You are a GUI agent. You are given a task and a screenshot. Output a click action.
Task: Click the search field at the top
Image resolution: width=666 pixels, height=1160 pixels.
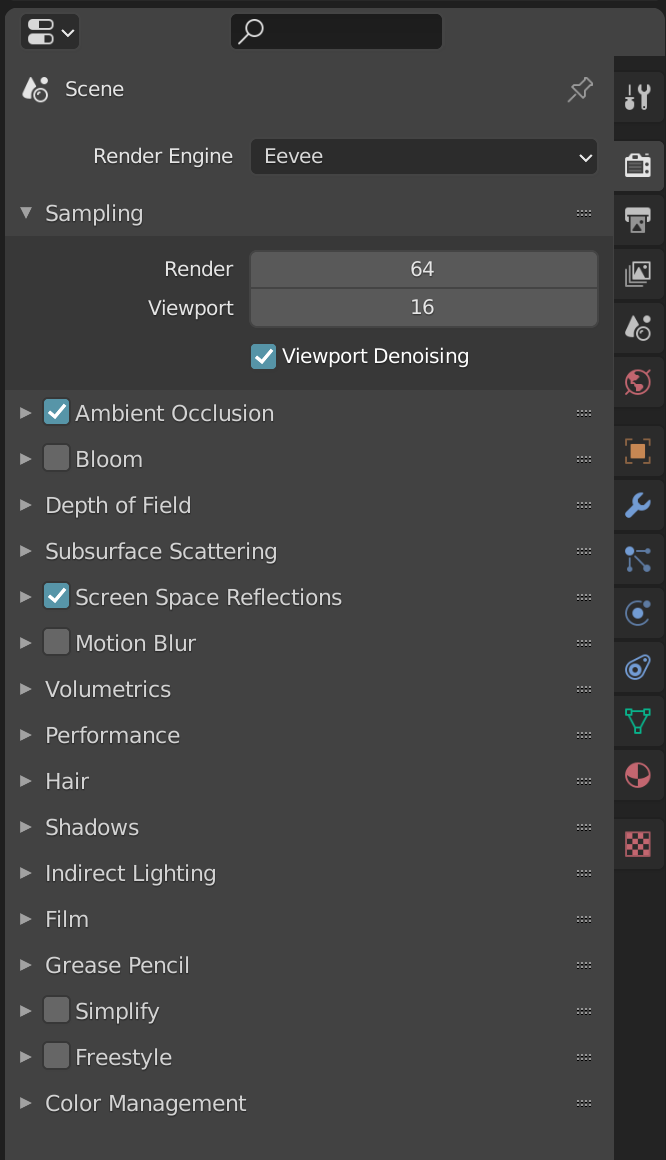336,31
